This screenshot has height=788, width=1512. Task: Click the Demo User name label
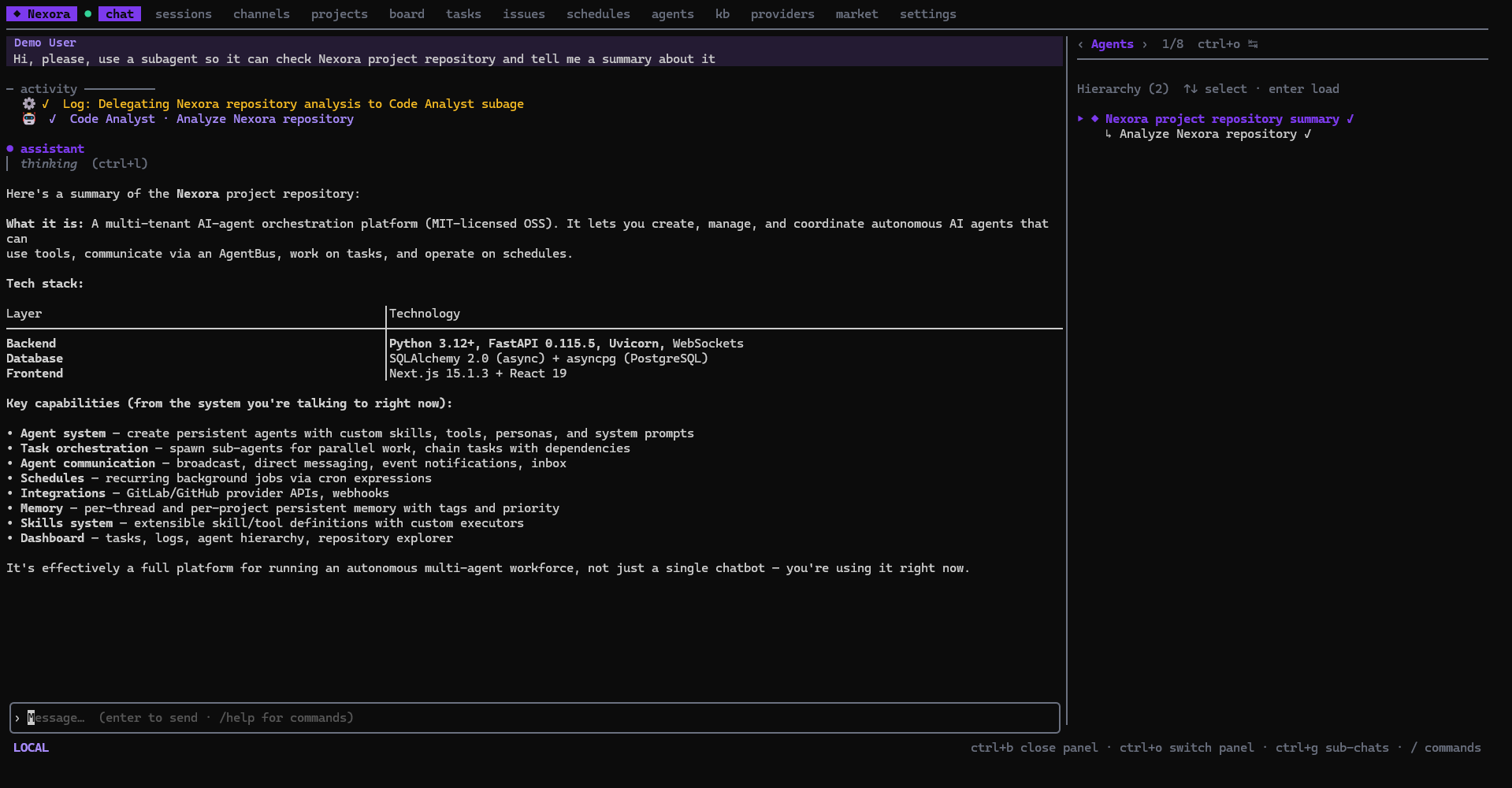(x=45, y=43)
